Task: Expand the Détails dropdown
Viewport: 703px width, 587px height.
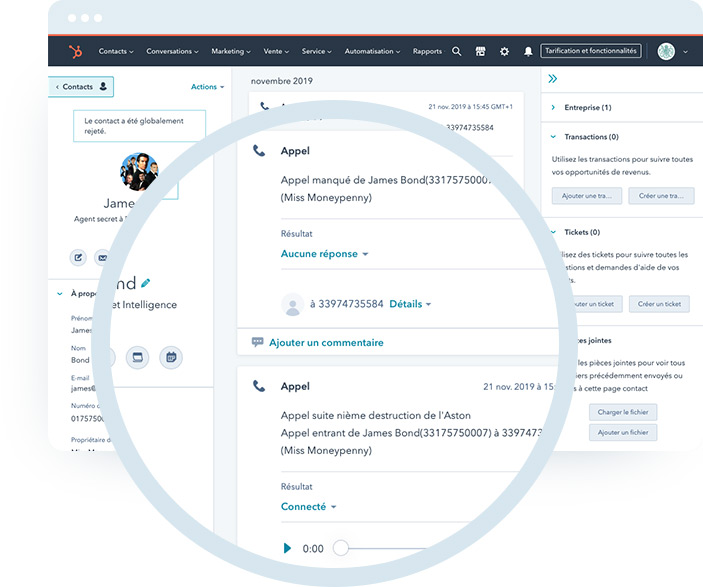Action: [410, 304]
